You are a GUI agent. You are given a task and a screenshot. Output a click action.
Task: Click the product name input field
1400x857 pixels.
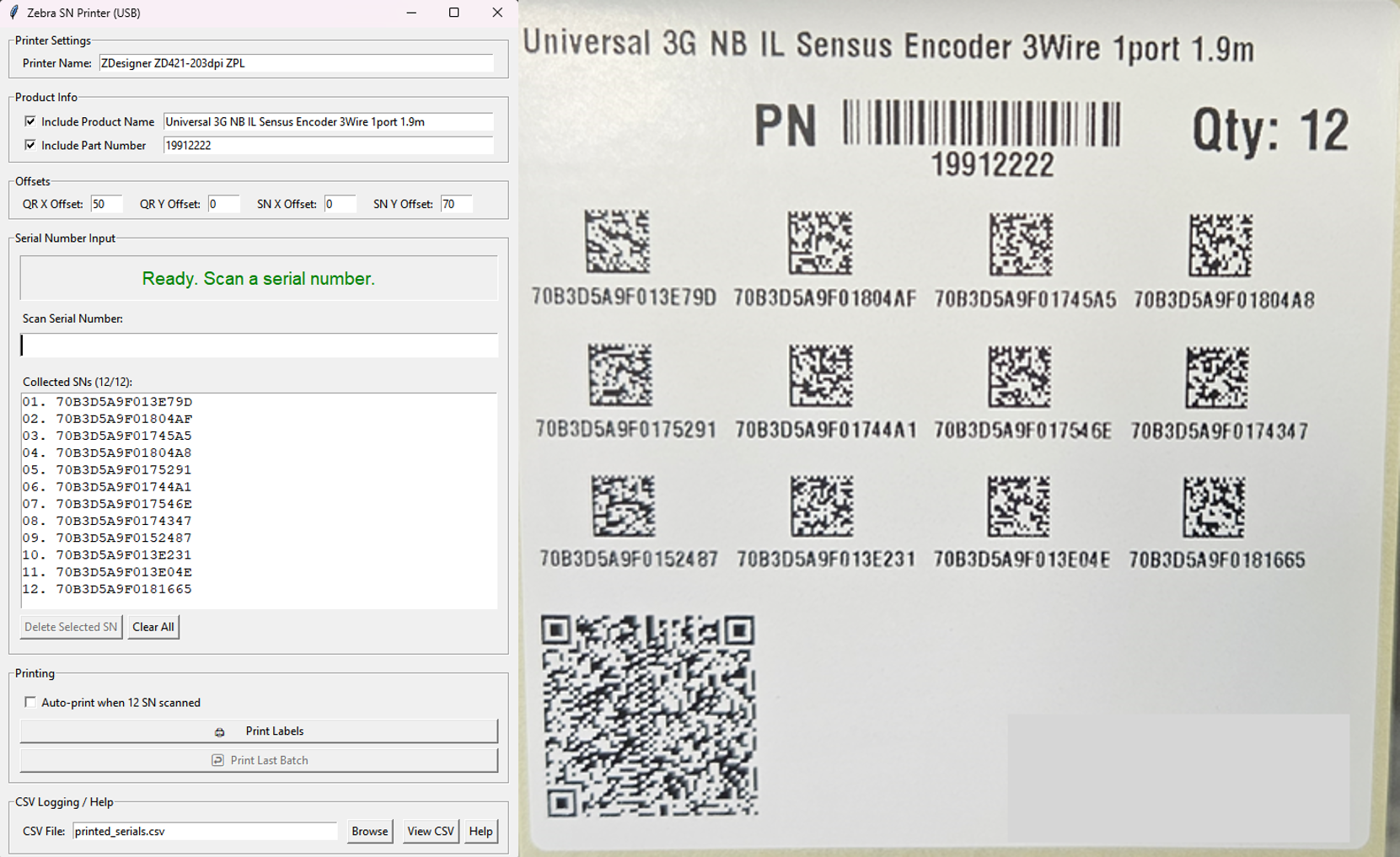(x=328, y=121)
